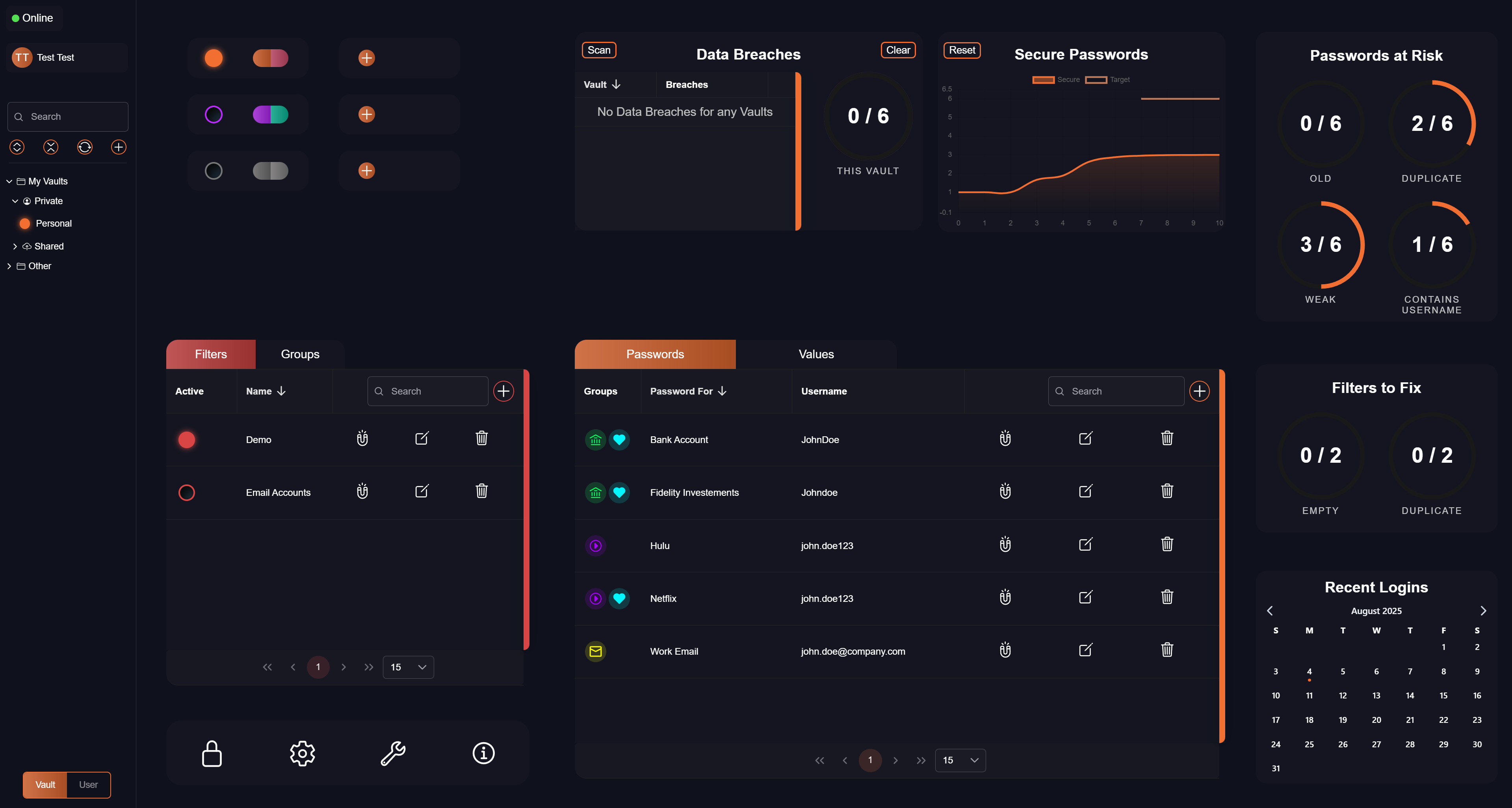Open the settings gear in the bottom toolbar
The height and width of the screenshot is (808, 1512).
point(302,753)
